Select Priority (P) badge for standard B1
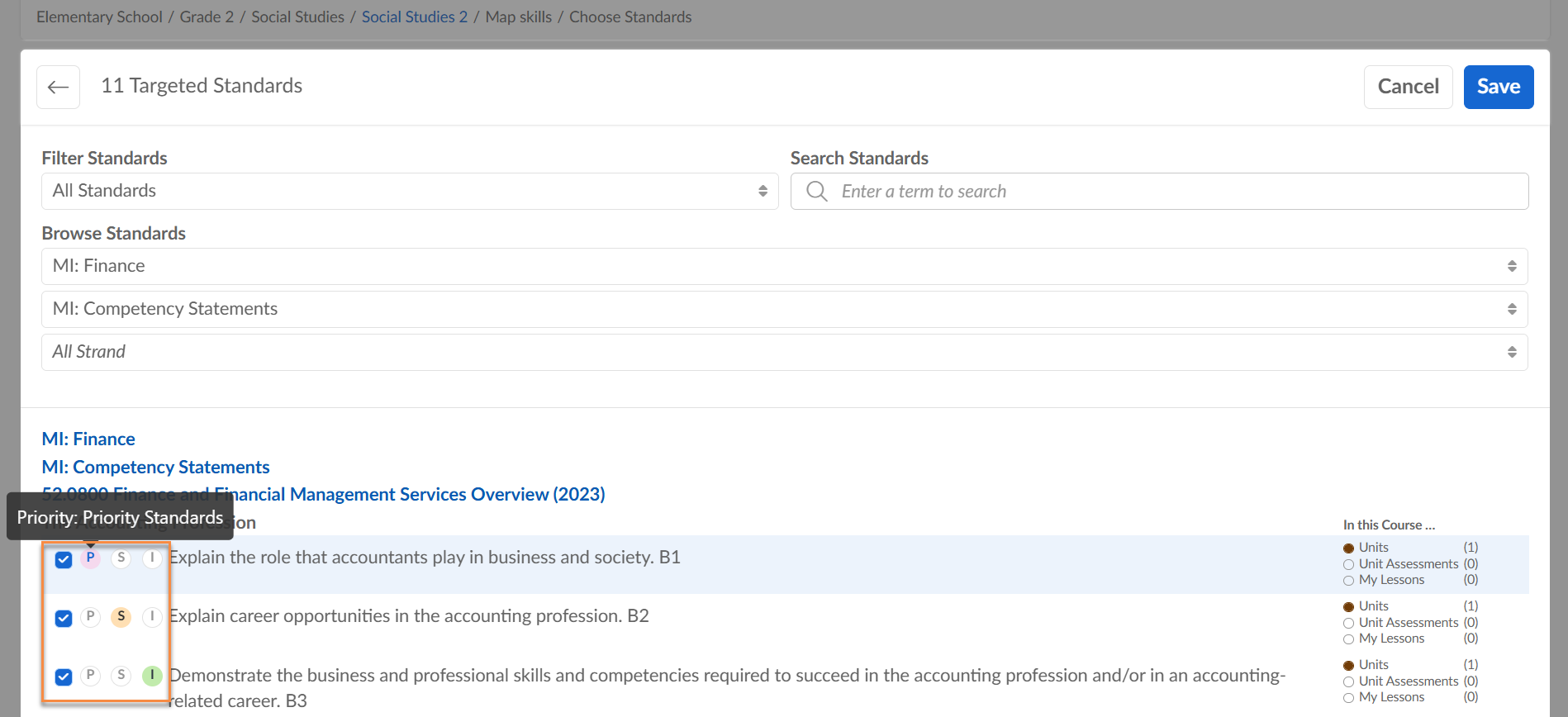The image size is (1568, 717). click(x=90, y=558)
